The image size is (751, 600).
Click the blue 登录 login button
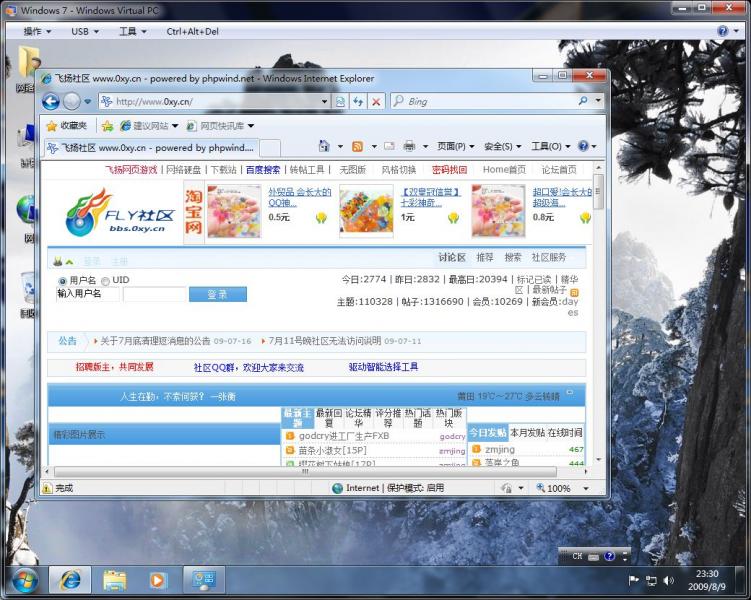(x=218, y=294)
